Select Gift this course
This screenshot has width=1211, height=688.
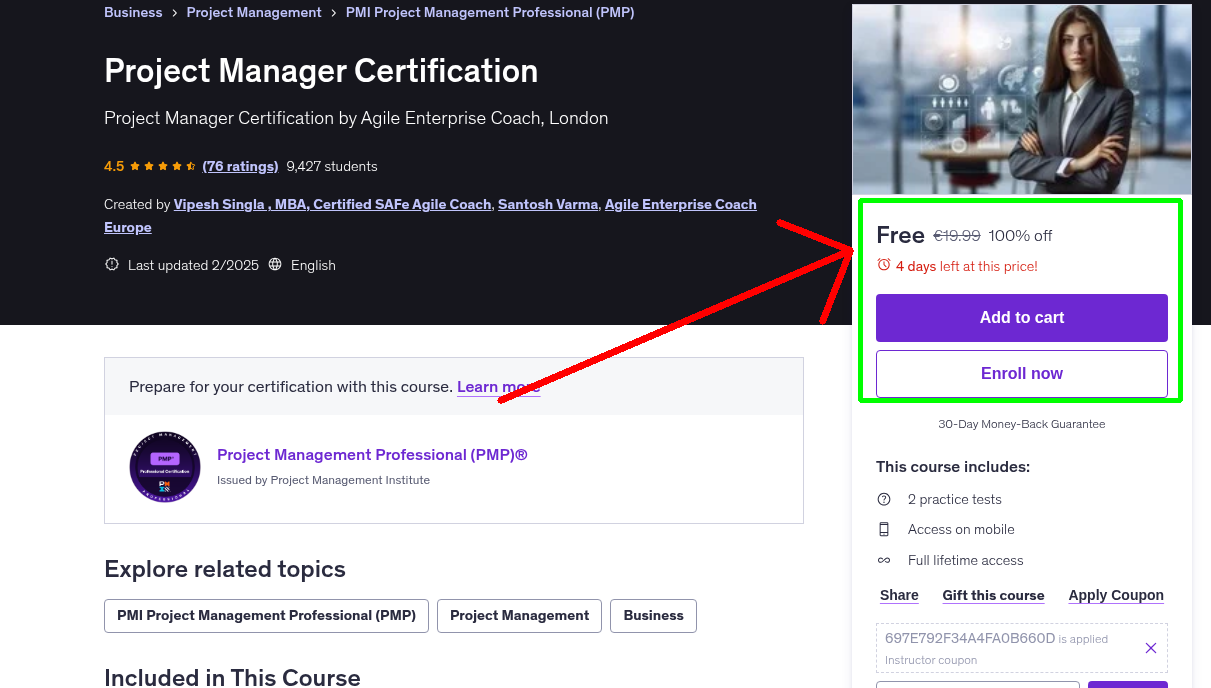click(x=993, y=595)
